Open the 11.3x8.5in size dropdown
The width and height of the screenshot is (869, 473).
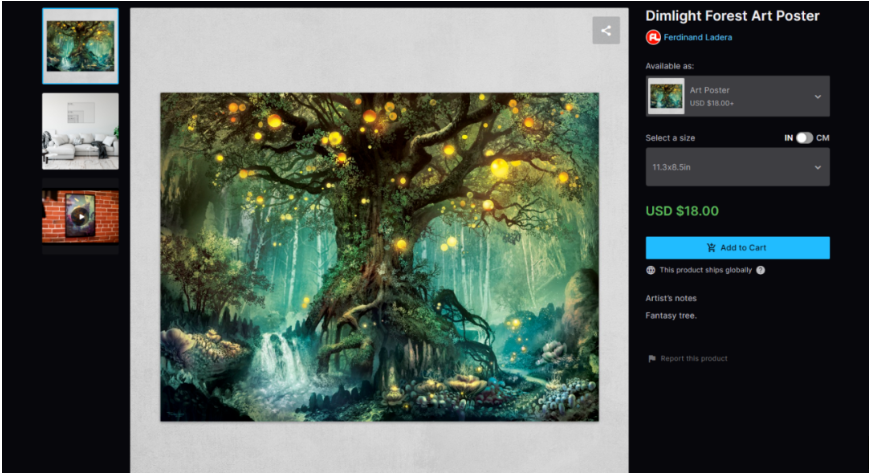pos(737,167)
